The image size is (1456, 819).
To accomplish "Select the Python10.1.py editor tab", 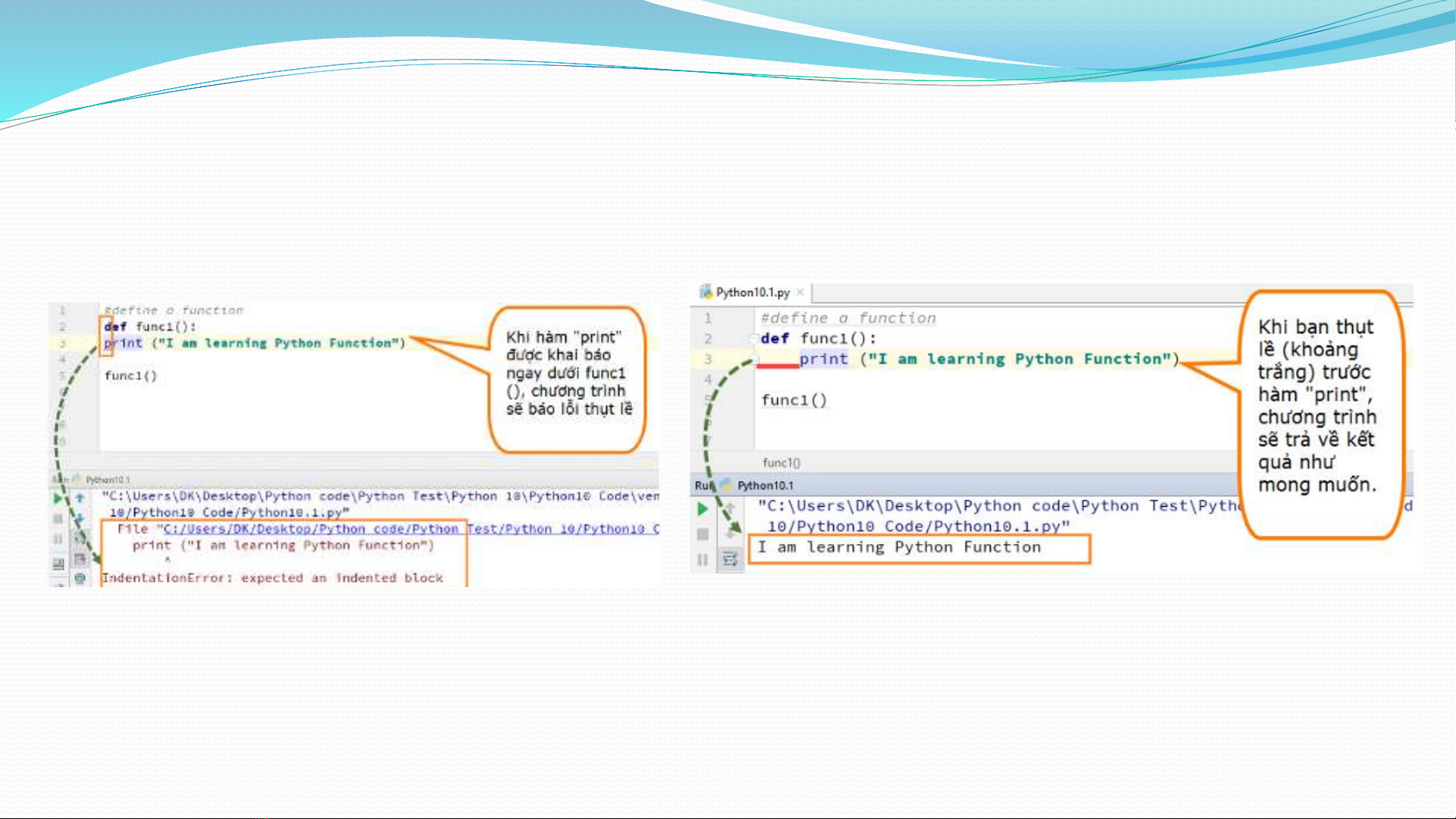I will coord(752,292).
